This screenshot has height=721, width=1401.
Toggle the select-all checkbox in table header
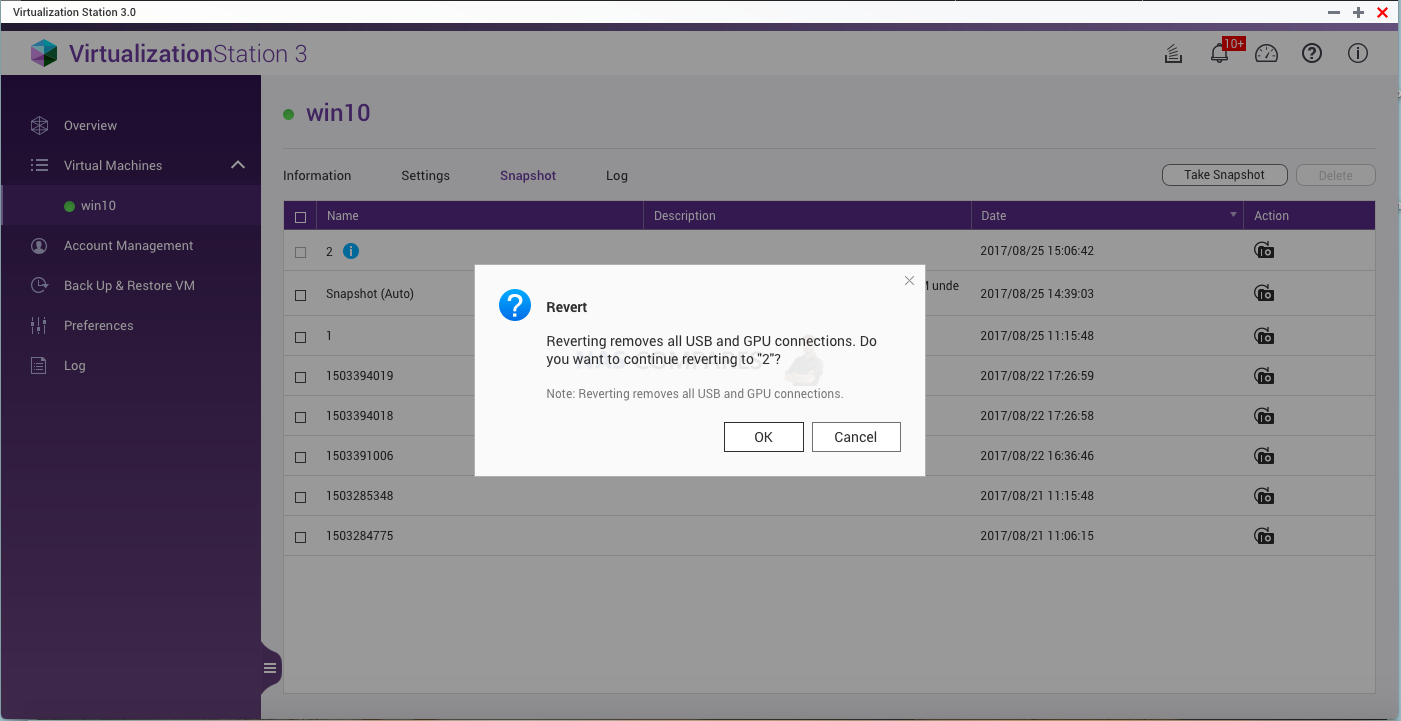point(300,216)
